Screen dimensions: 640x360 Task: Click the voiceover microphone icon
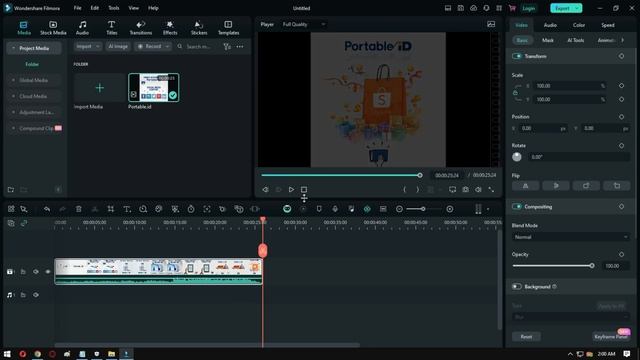(335, 209)
